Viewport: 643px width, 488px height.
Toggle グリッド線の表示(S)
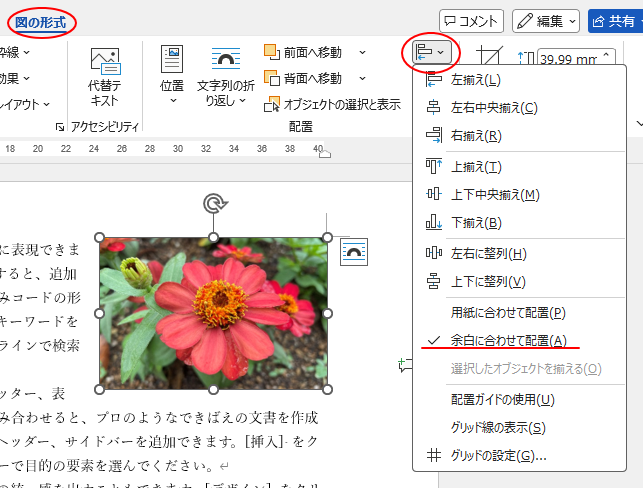pyautogui.click(x=519, y=428)
